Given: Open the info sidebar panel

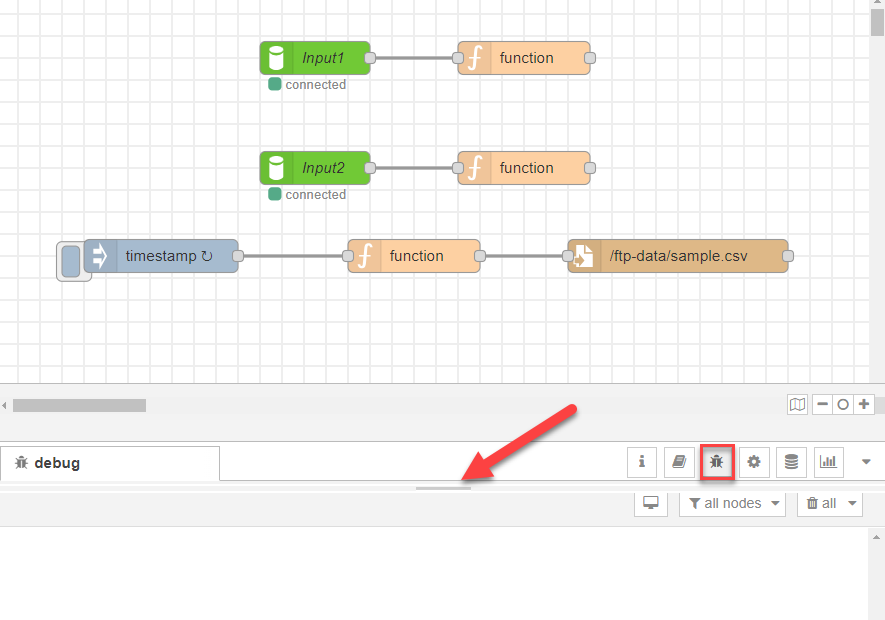Looking at the screenshot, I should [641, 462].
